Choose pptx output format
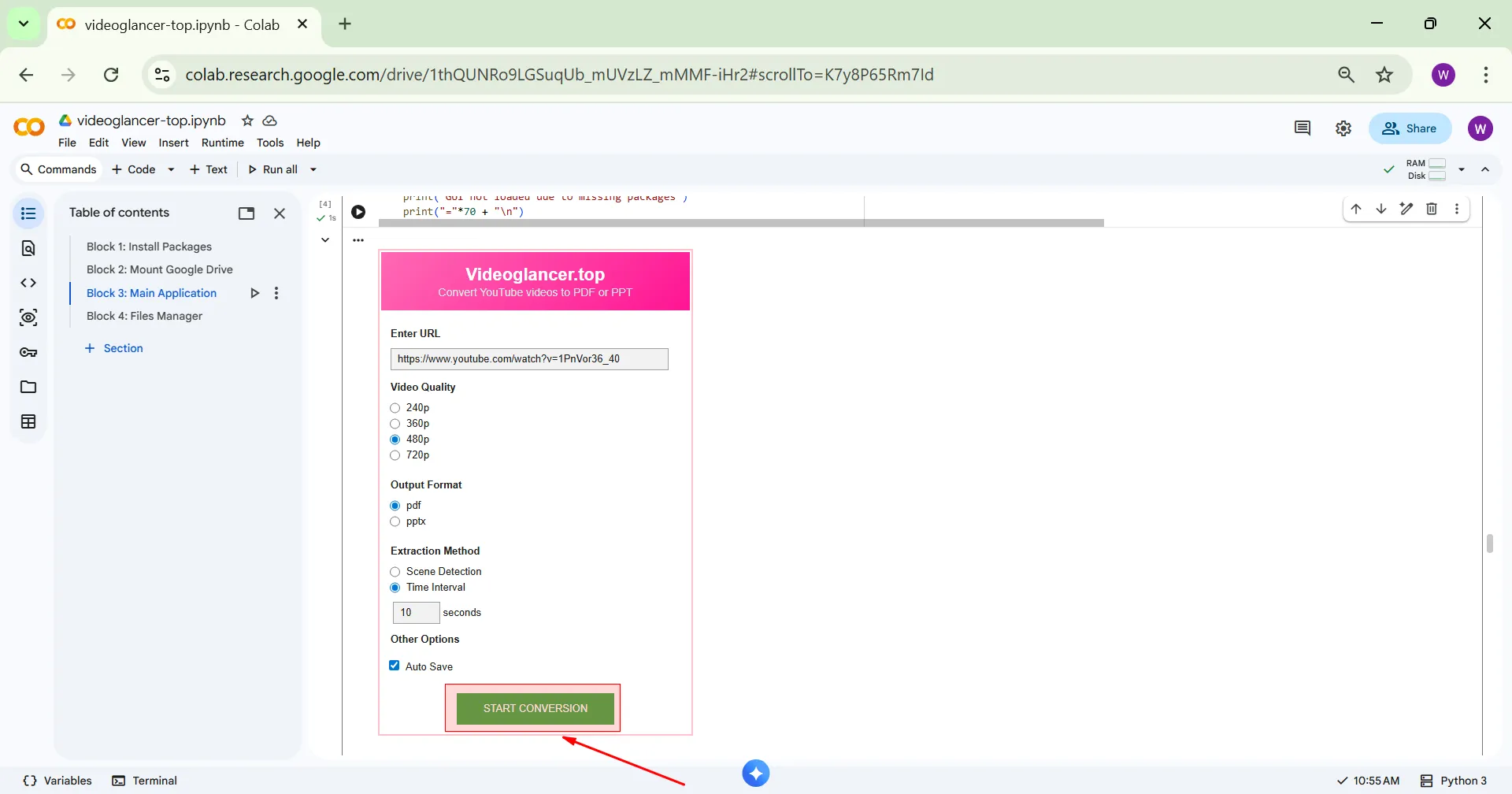 pos(395,521)
